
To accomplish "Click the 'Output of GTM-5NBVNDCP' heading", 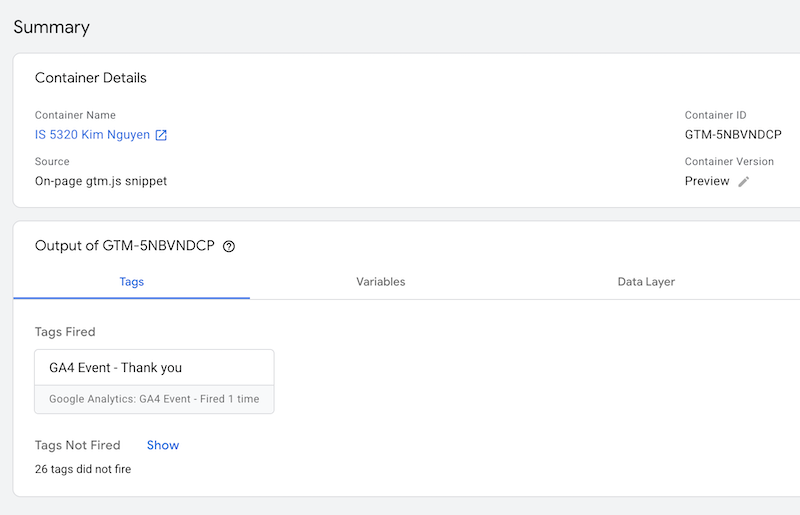I will click(125, 246).
